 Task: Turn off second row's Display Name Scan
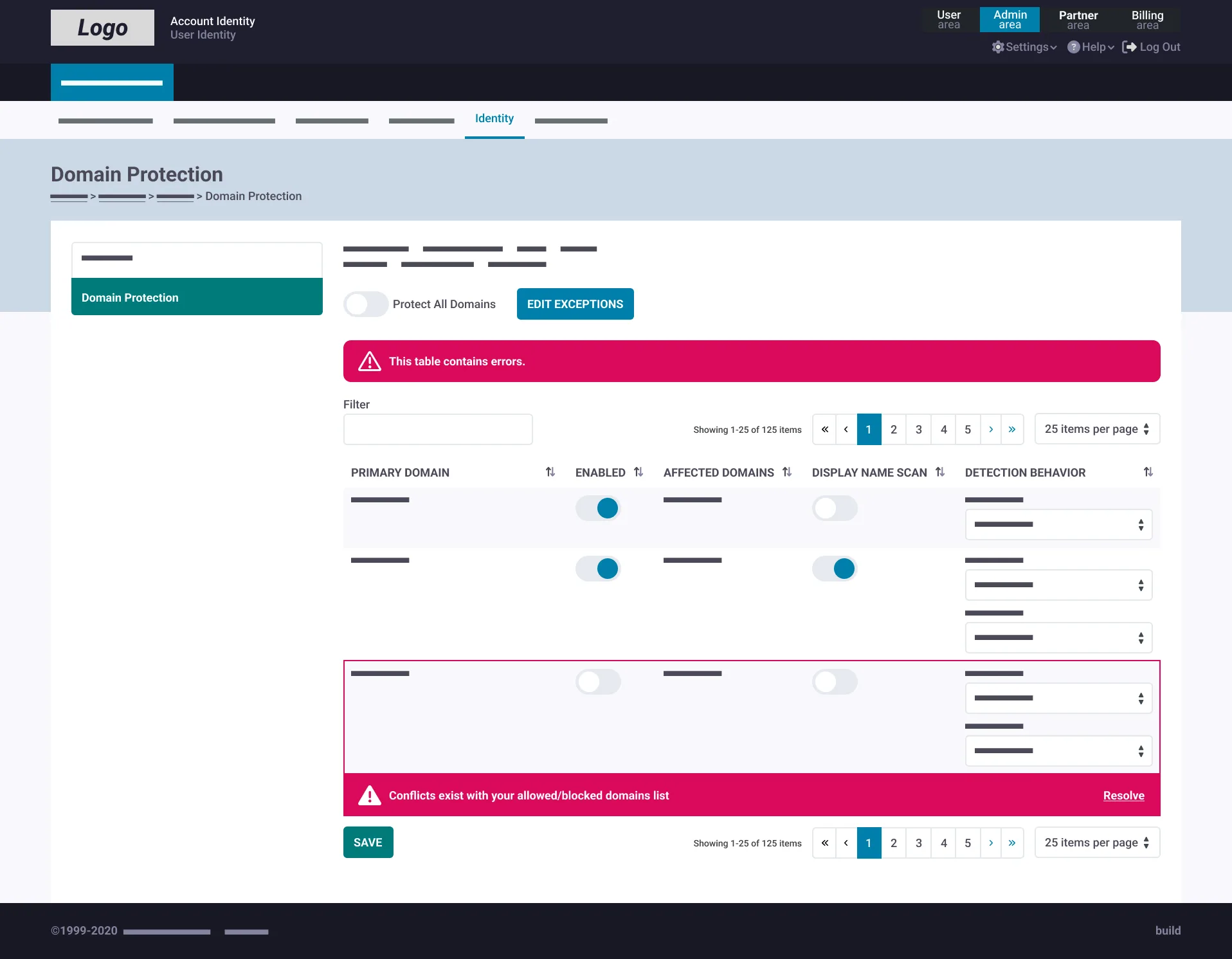click(835, 569)
